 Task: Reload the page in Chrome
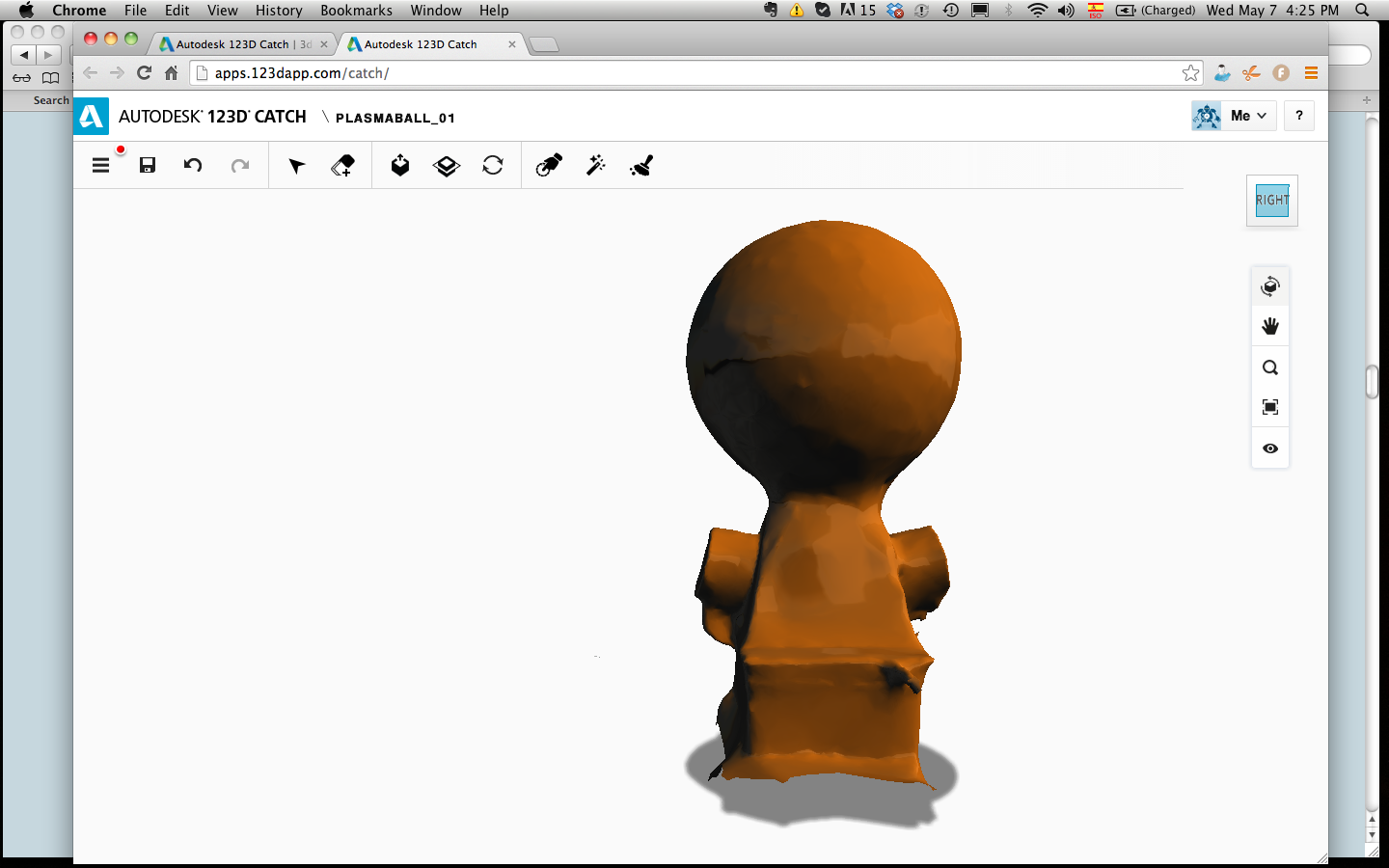[x=145, y=73]
